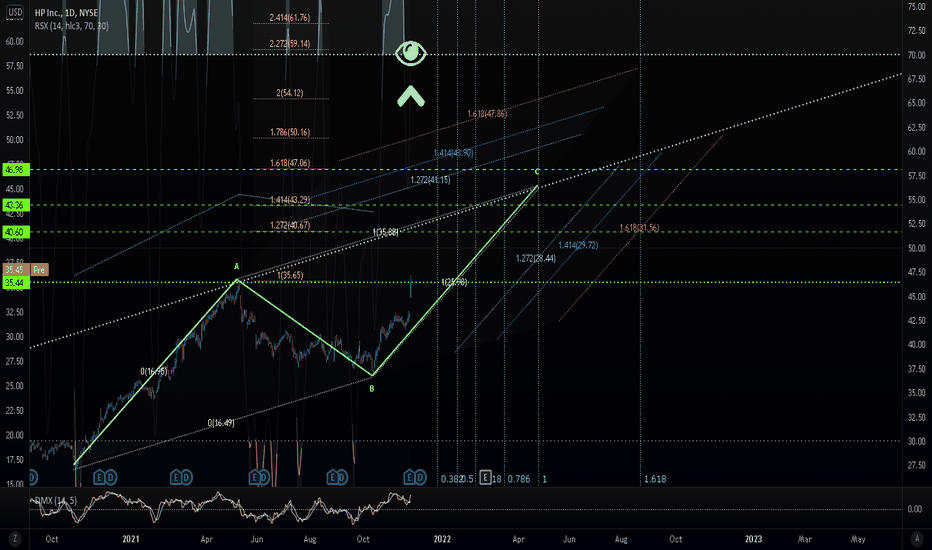This screenshot has height=550, width=932.
Task: Select the 35.44 green price label
Action: pos(15,282)
